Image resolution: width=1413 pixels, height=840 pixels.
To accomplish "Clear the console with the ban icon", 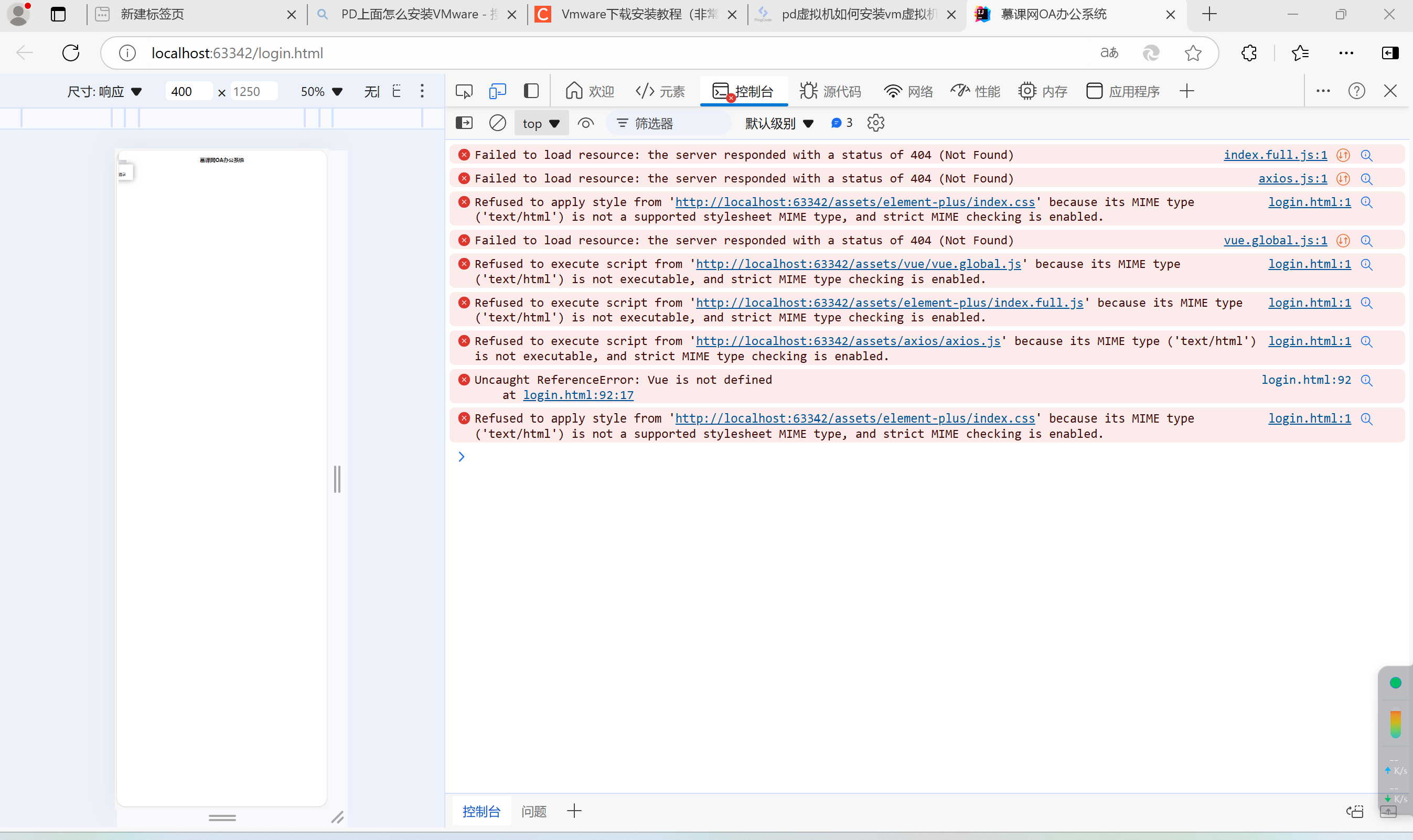I will tap(497, 123).
